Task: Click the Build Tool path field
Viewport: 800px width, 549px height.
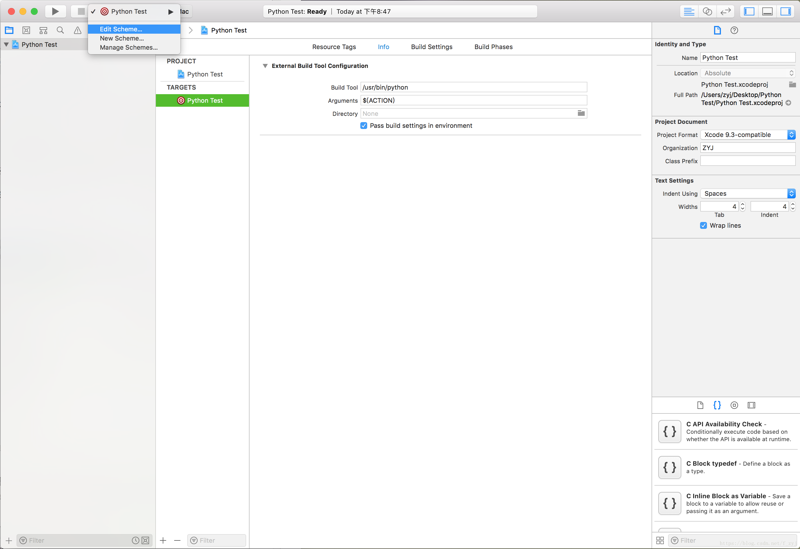Action: click(473, 87)
